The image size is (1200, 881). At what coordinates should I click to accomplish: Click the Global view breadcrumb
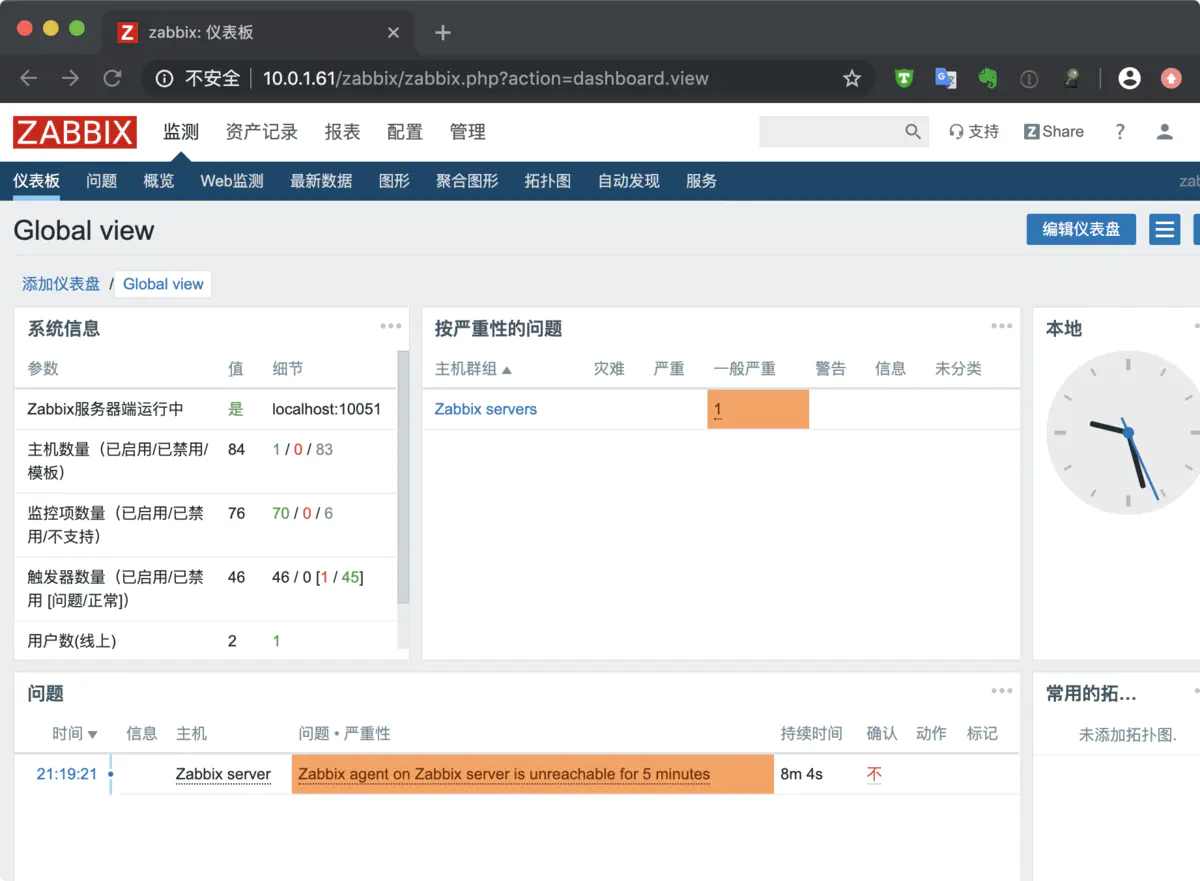point(163,284)
